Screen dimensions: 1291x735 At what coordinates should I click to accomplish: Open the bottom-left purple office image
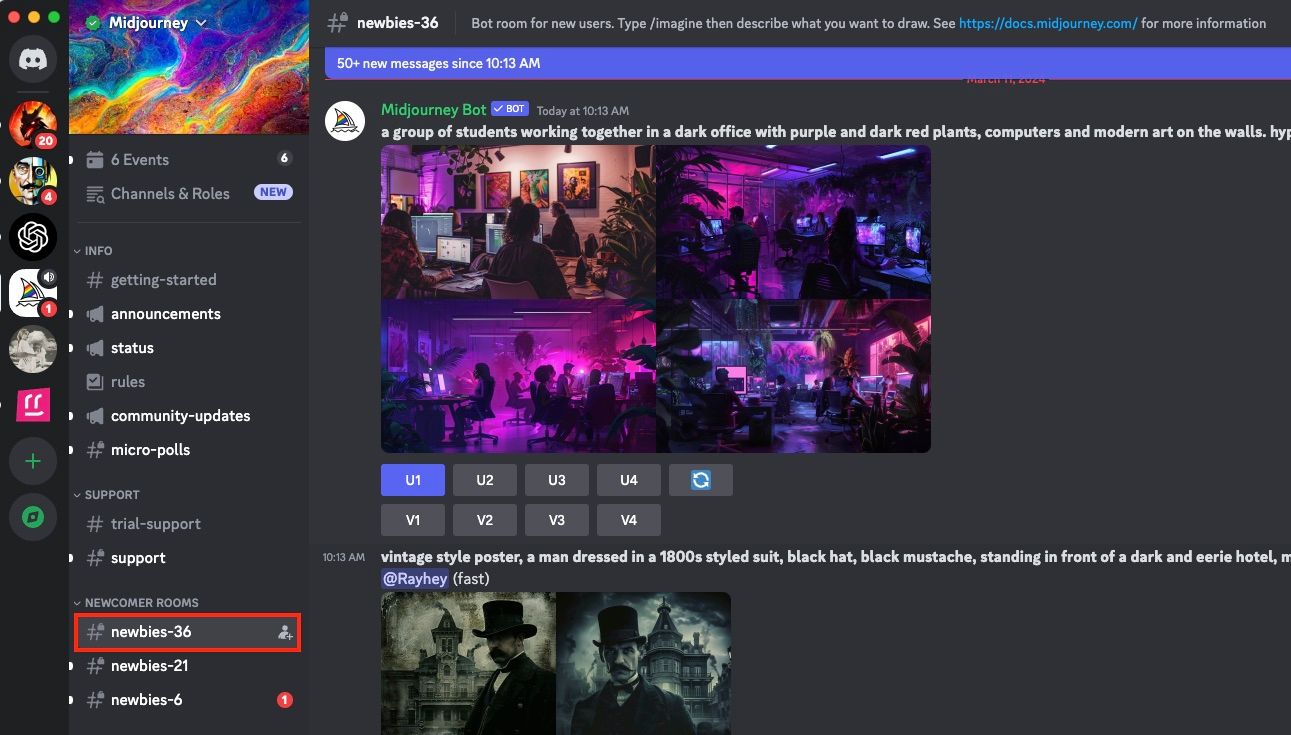(x=518, y=377)
